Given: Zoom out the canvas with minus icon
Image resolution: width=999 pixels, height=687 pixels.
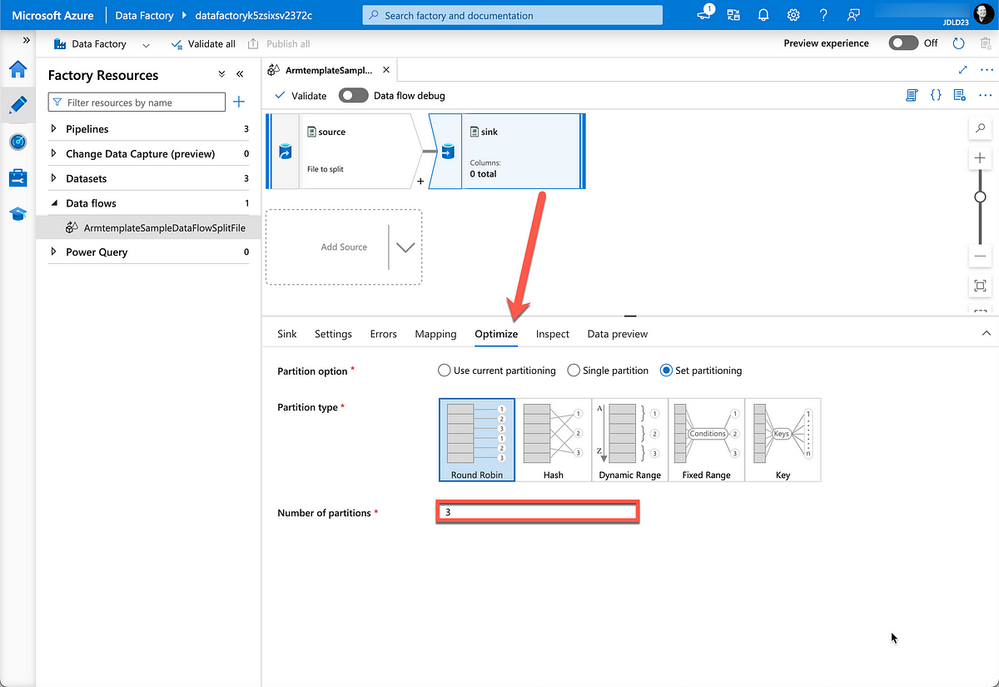Looking at the screenshot, I should [x=980, y=256].
